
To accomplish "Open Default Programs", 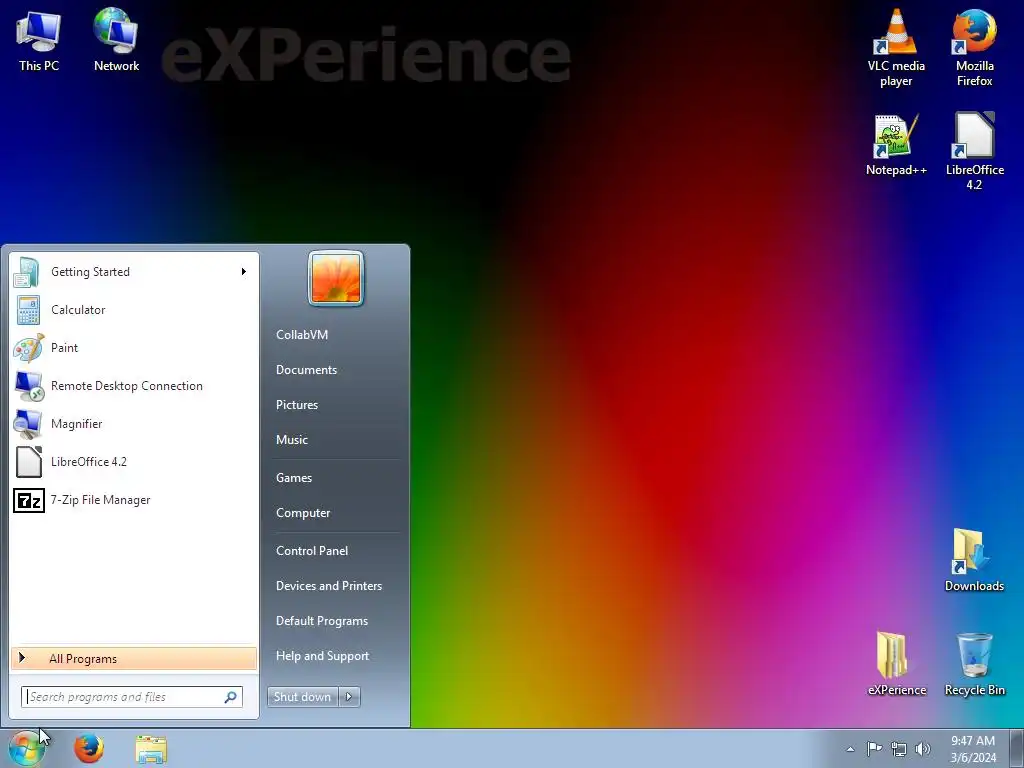I will pos(322,621).
